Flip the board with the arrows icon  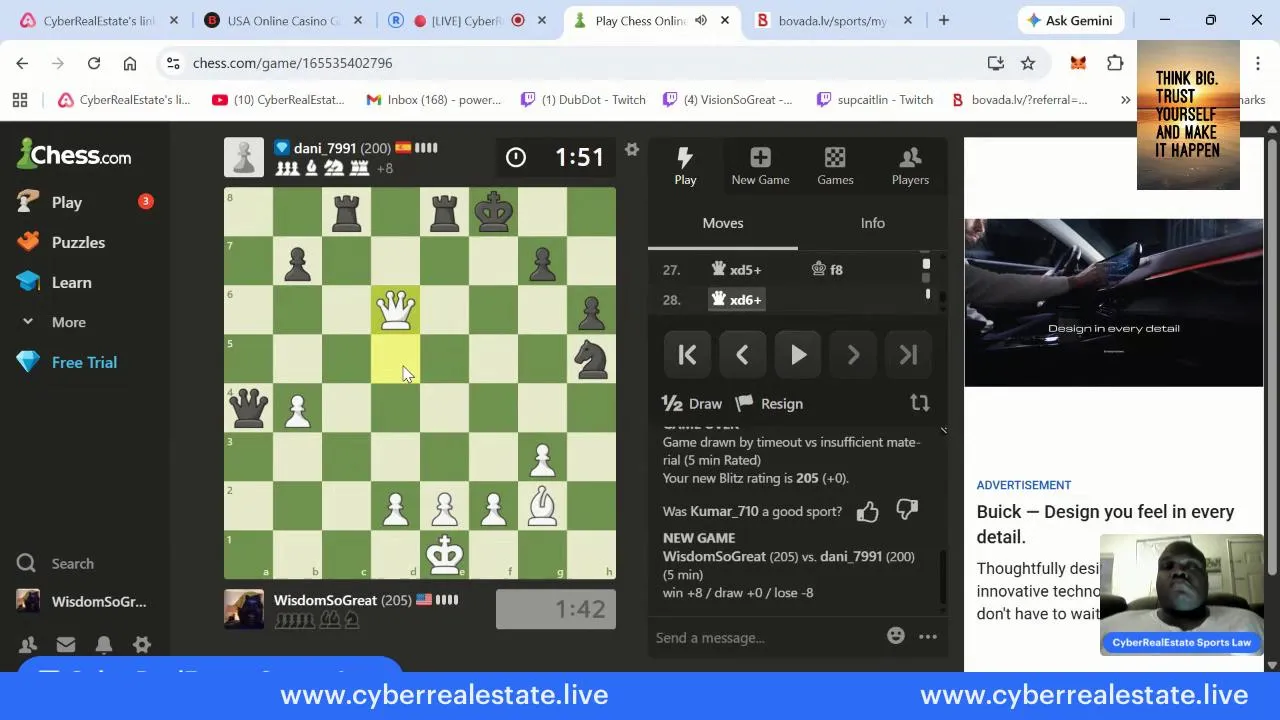(919, 403)
